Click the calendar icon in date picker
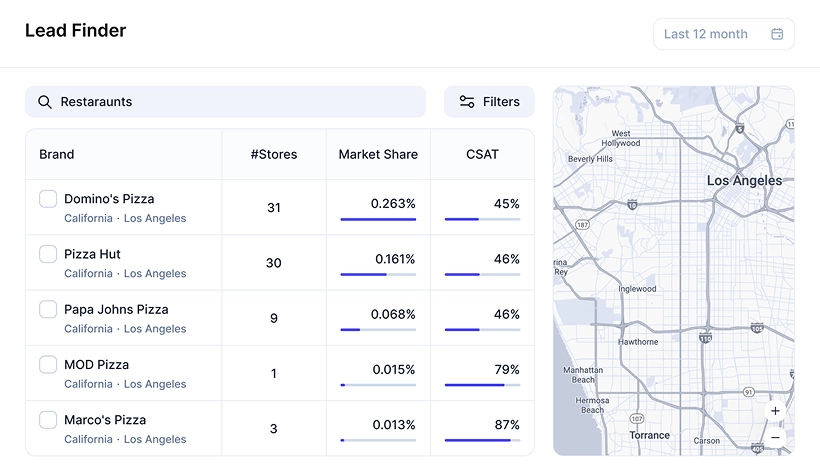Viewport: 820px width, 475px height. pyautogui.click(x=777, y=34)
